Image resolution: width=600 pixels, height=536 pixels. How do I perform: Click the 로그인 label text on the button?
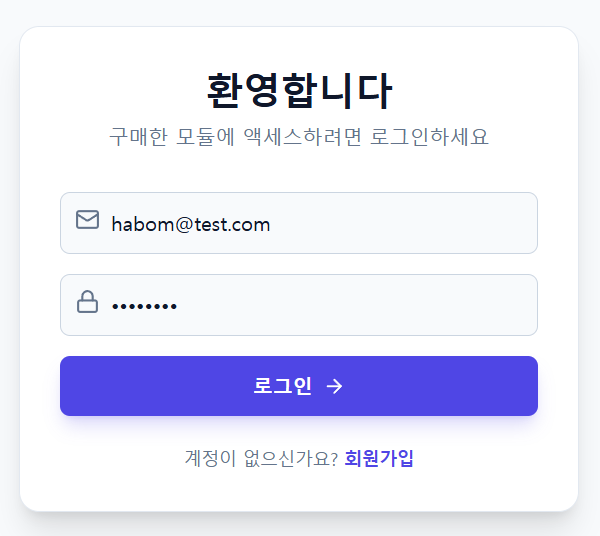[283, 386]
